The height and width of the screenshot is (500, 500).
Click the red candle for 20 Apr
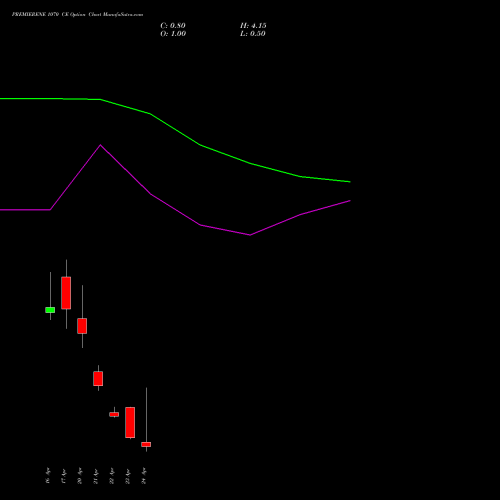82,326
